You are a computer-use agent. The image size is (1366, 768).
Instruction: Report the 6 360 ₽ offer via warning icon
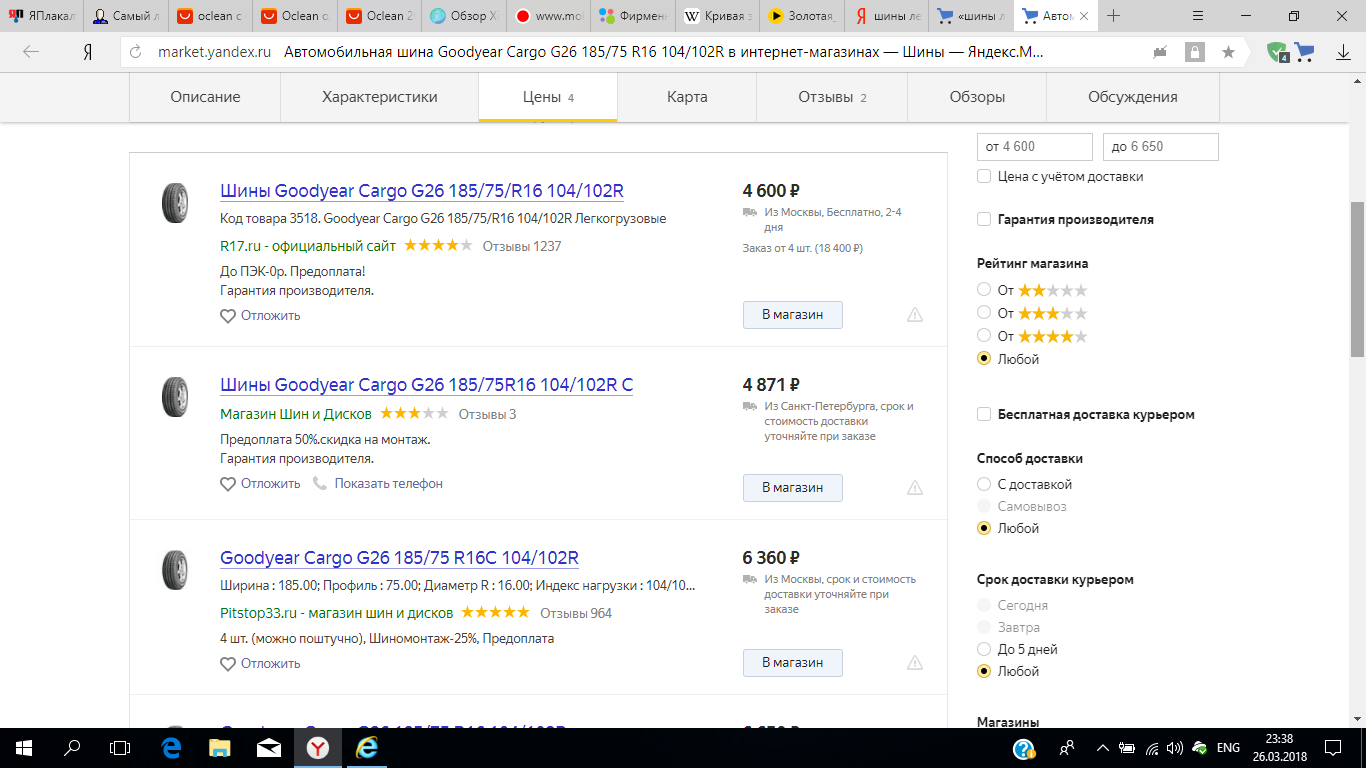(x=915, y=663)
